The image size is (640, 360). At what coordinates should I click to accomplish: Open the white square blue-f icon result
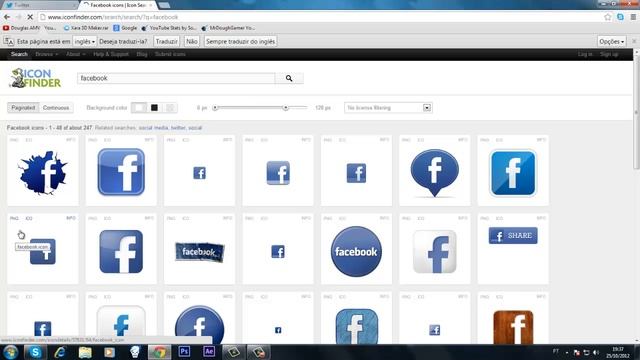click(435, 251)
